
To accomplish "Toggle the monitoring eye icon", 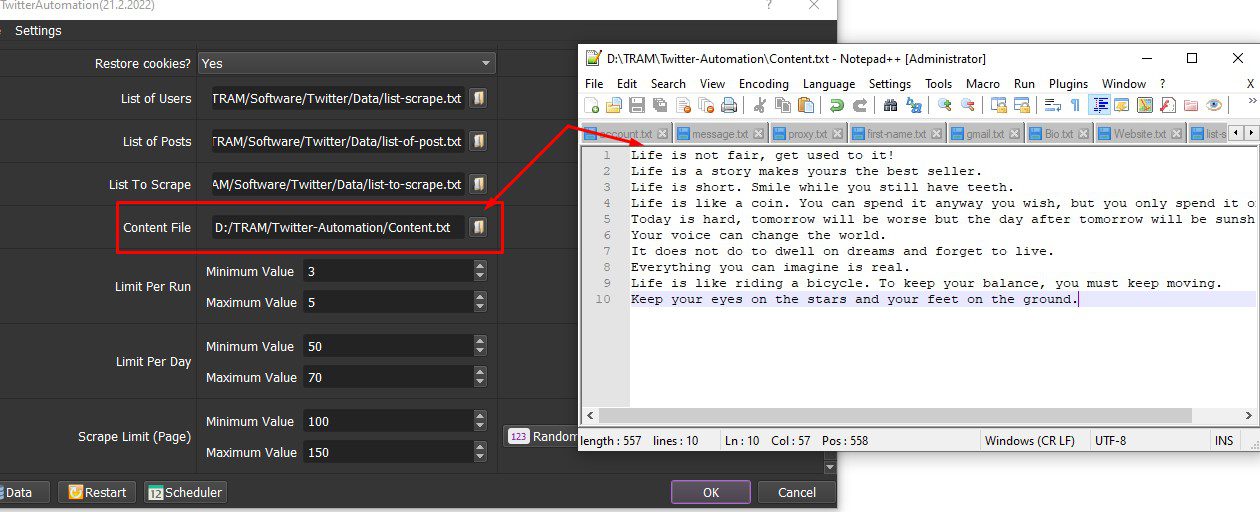I will click(x=1214, y=105).
